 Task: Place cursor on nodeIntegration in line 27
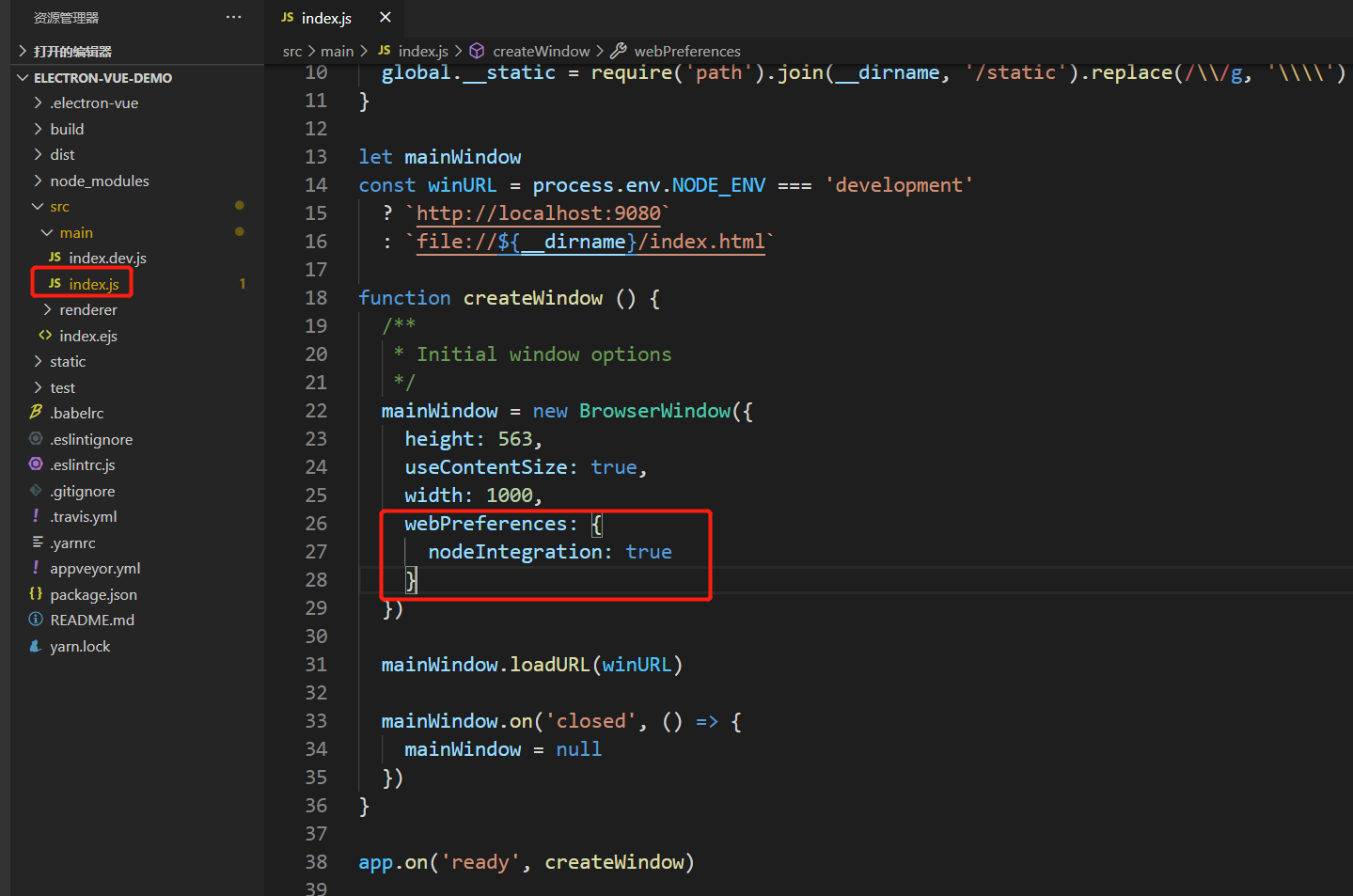[515, 552]
